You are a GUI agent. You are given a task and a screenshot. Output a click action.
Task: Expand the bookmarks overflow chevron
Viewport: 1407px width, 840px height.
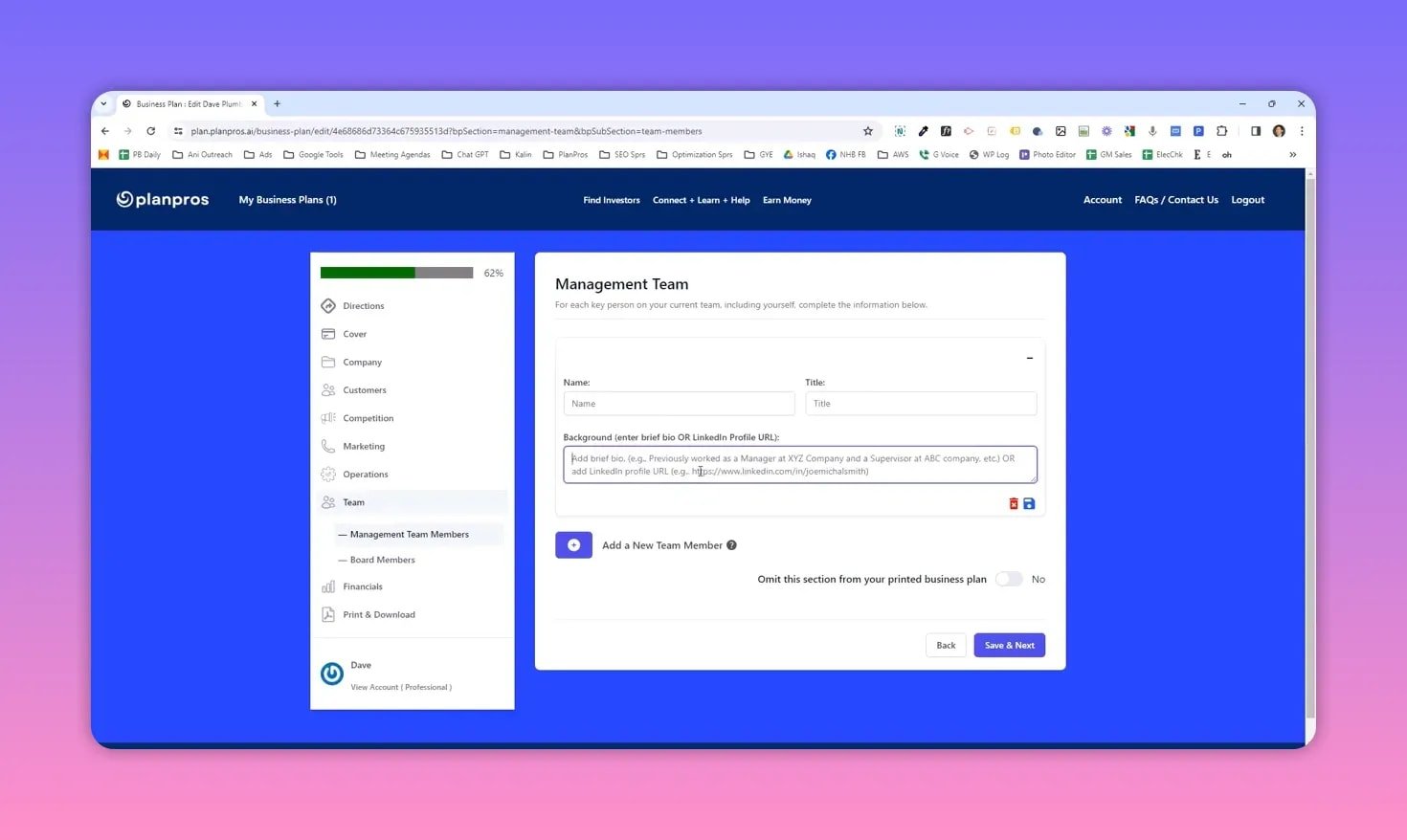1293,154
